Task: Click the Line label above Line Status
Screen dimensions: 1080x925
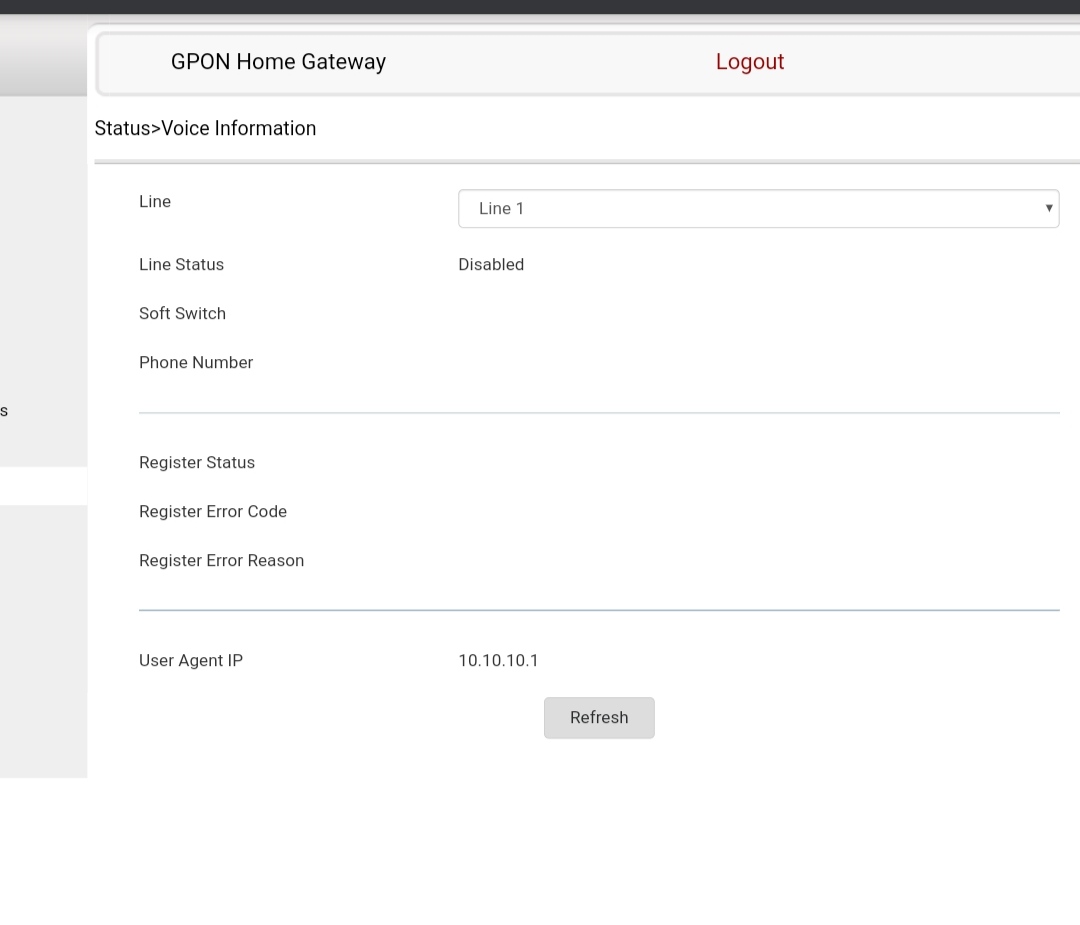Action: [155, 201]
